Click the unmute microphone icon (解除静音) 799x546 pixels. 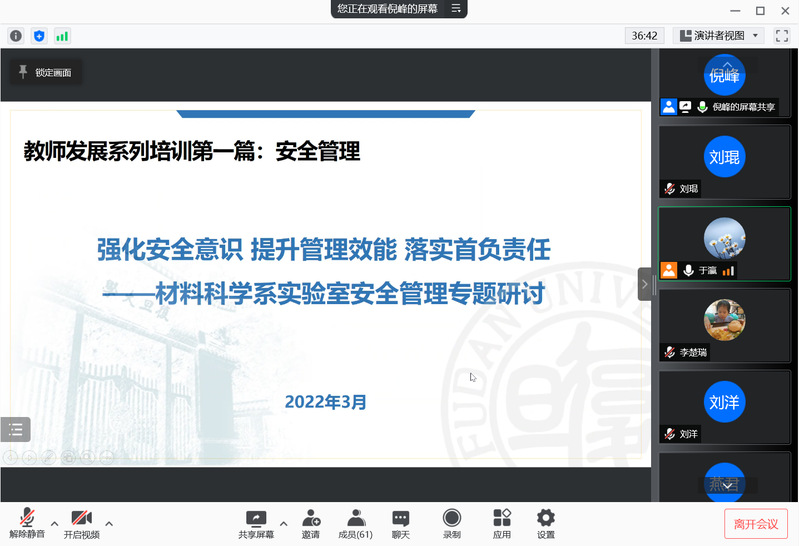[x=27, y=518]
